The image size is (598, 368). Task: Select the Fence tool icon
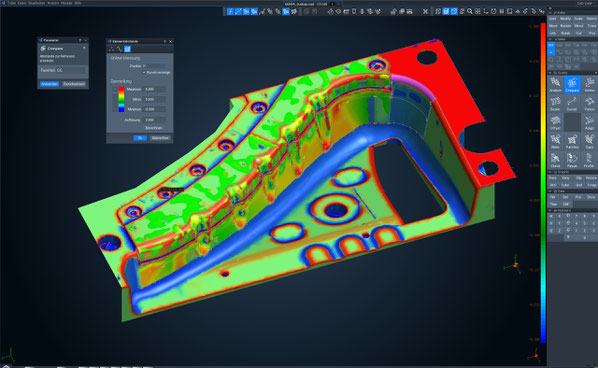589,104
